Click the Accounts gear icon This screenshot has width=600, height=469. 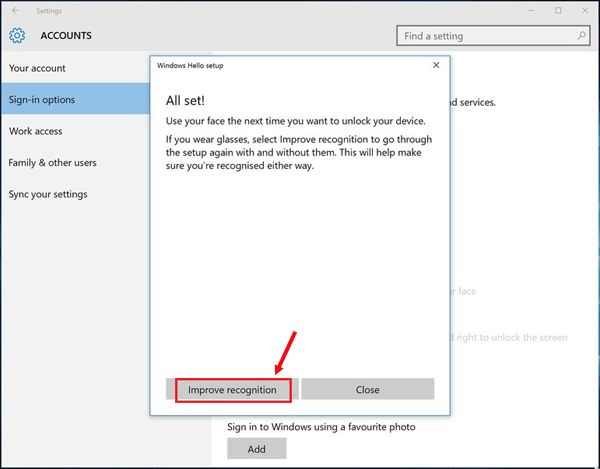17,36
